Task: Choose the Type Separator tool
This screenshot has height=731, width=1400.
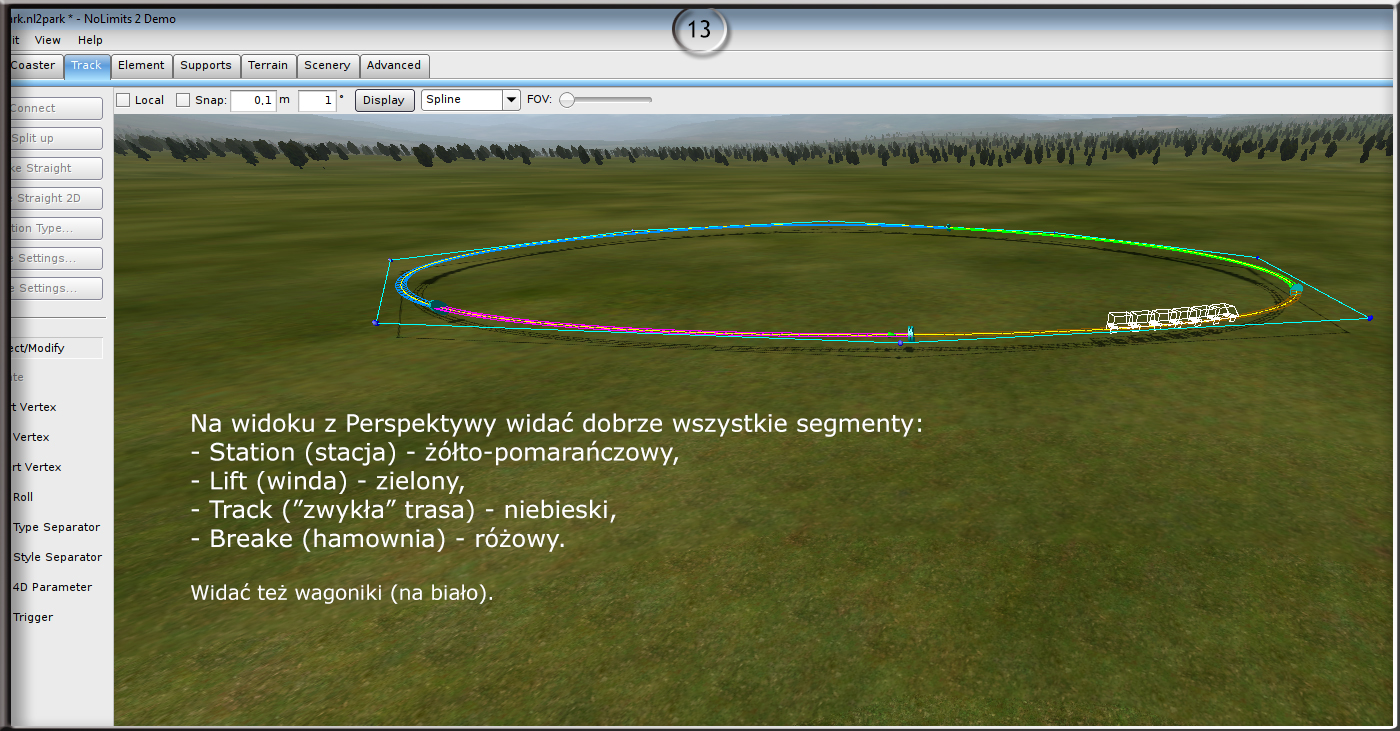Action: pos(56,527)
